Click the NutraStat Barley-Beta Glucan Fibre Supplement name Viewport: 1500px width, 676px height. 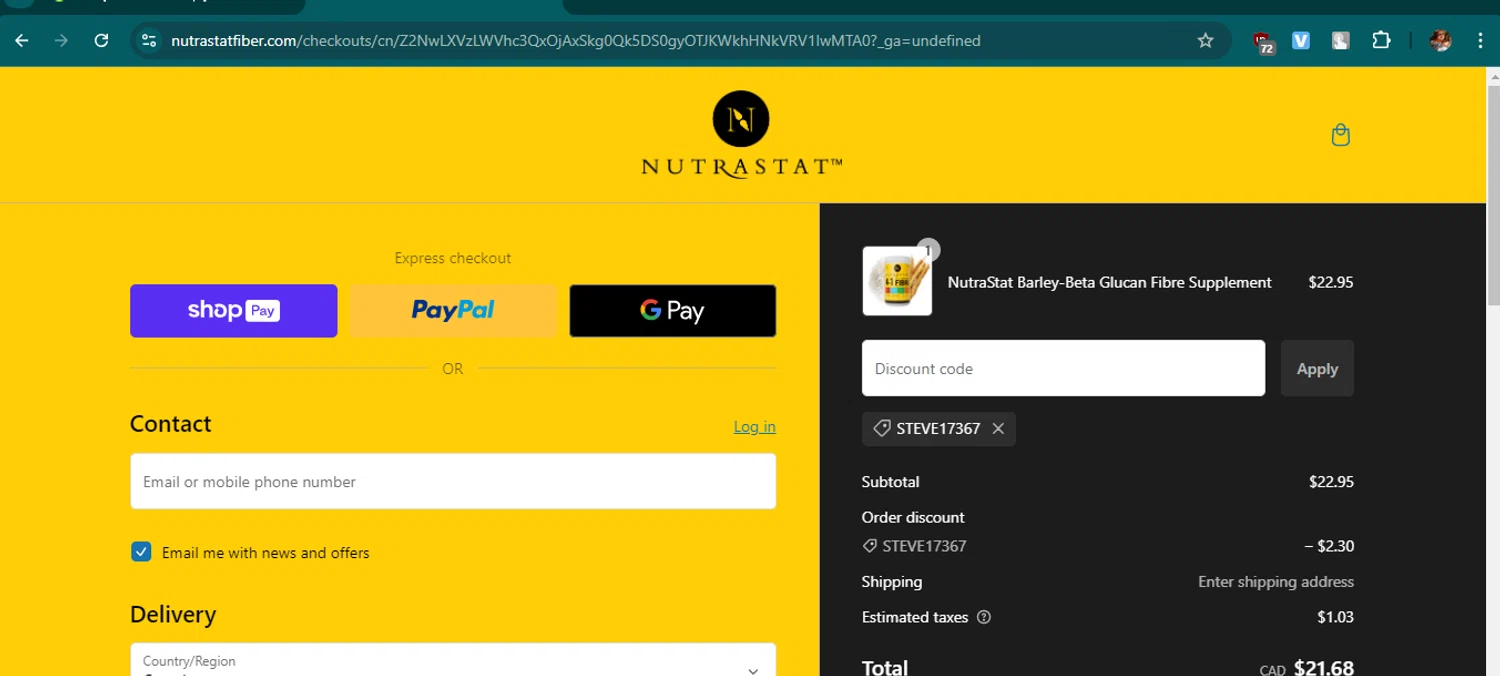coord(1109,282)
